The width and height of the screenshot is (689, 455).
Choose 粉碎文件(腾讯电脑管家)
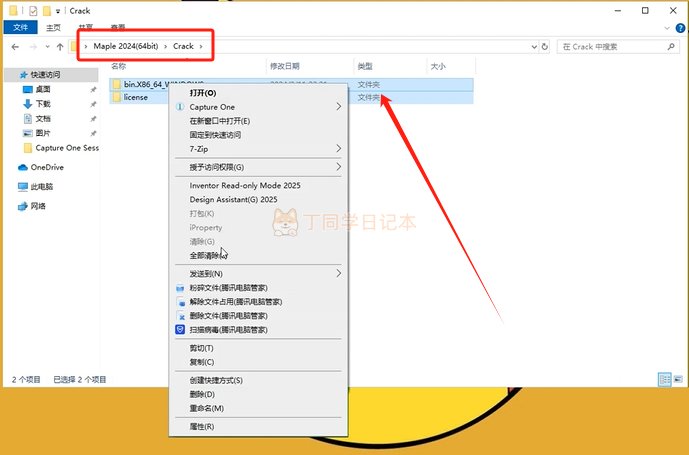pos(258,288)
